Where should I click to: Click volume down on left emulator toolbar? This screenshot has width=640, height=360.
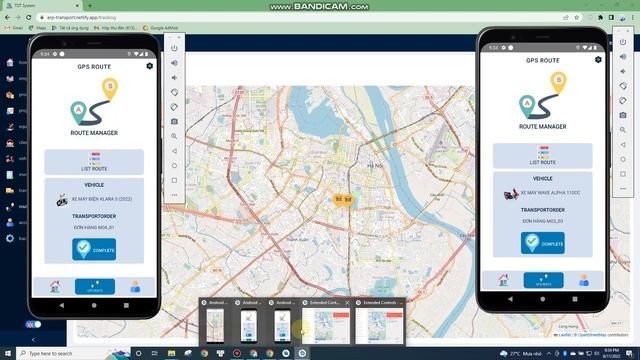pyautogui.click(x=174, y=78)
